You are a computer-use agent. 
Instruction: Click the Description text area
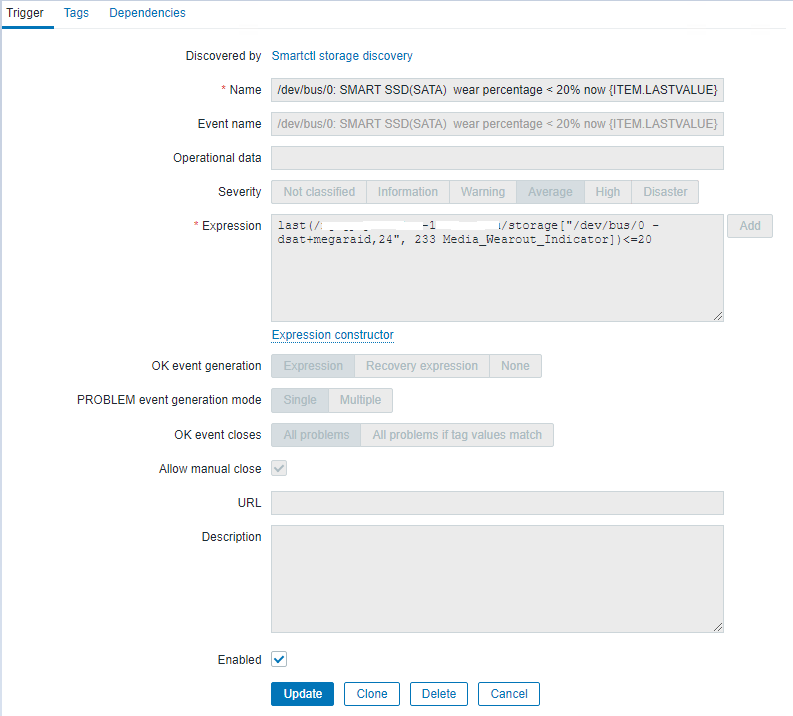coord(497,579)
